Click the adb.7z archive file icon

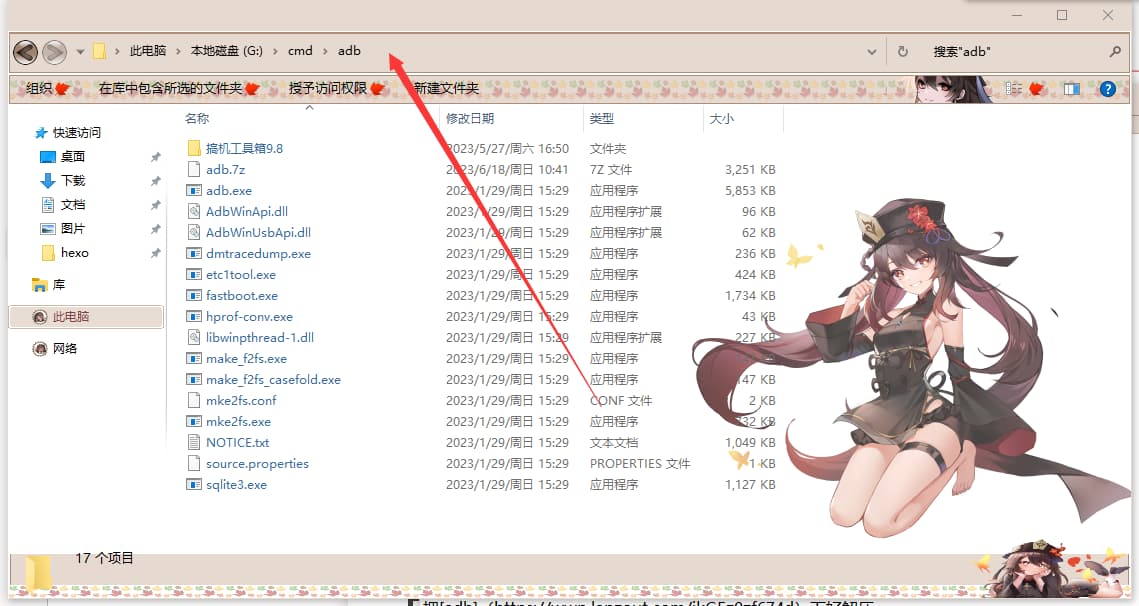(x=194, y=169)
